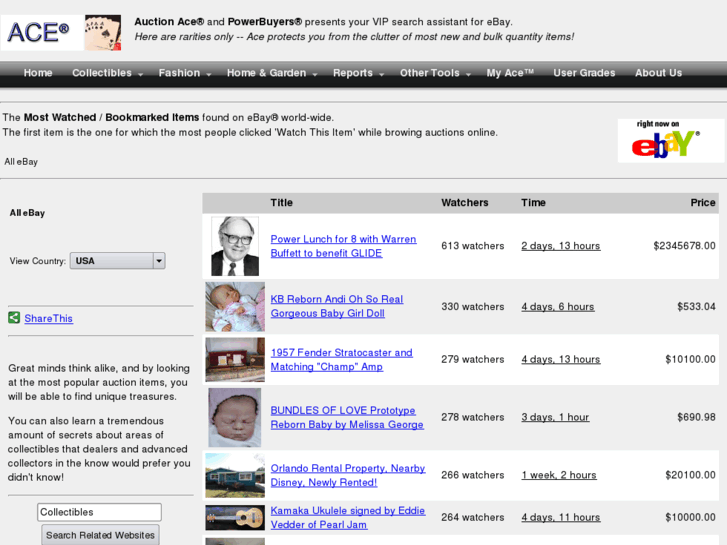Click the Kamaka ukulele thumbnail

(235, 517)
